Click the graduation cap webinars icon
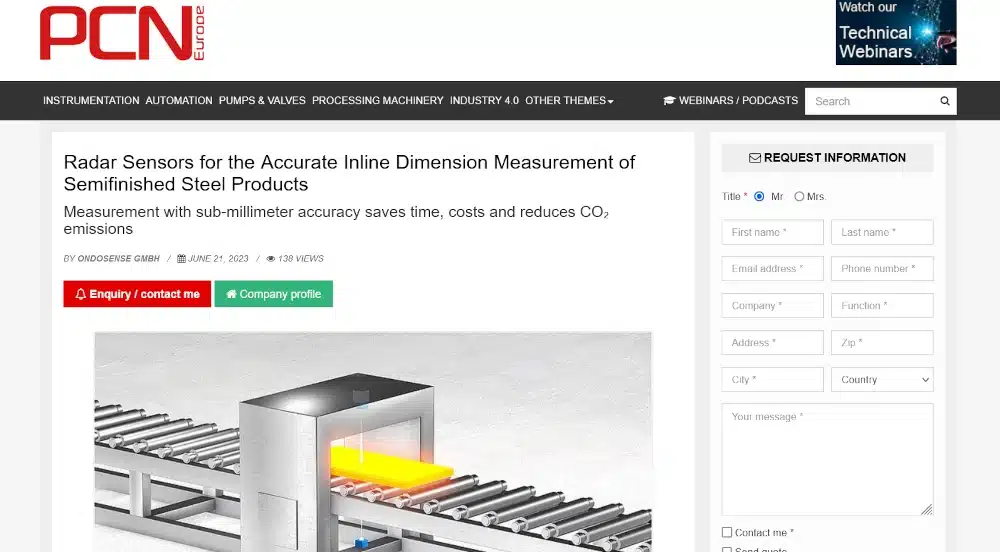Screen dimensions: 1000x552 click(669, 101)
